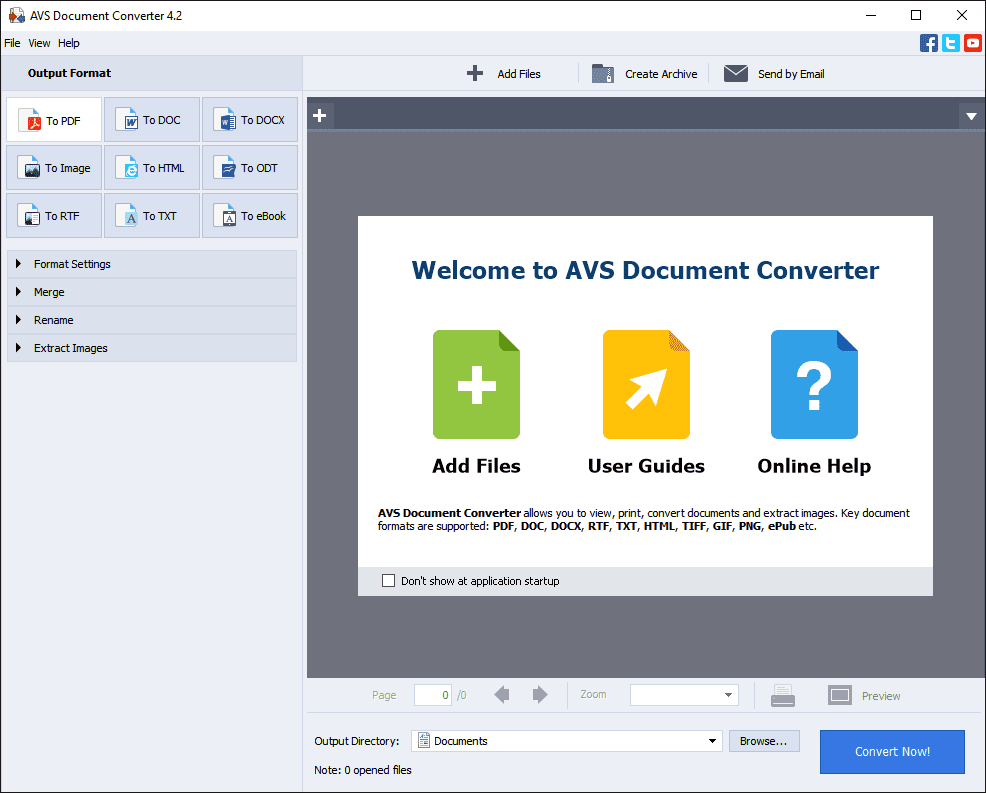Open the Output Directory dropdown
Screen dimensions: 986x793
tap(712, 741)
